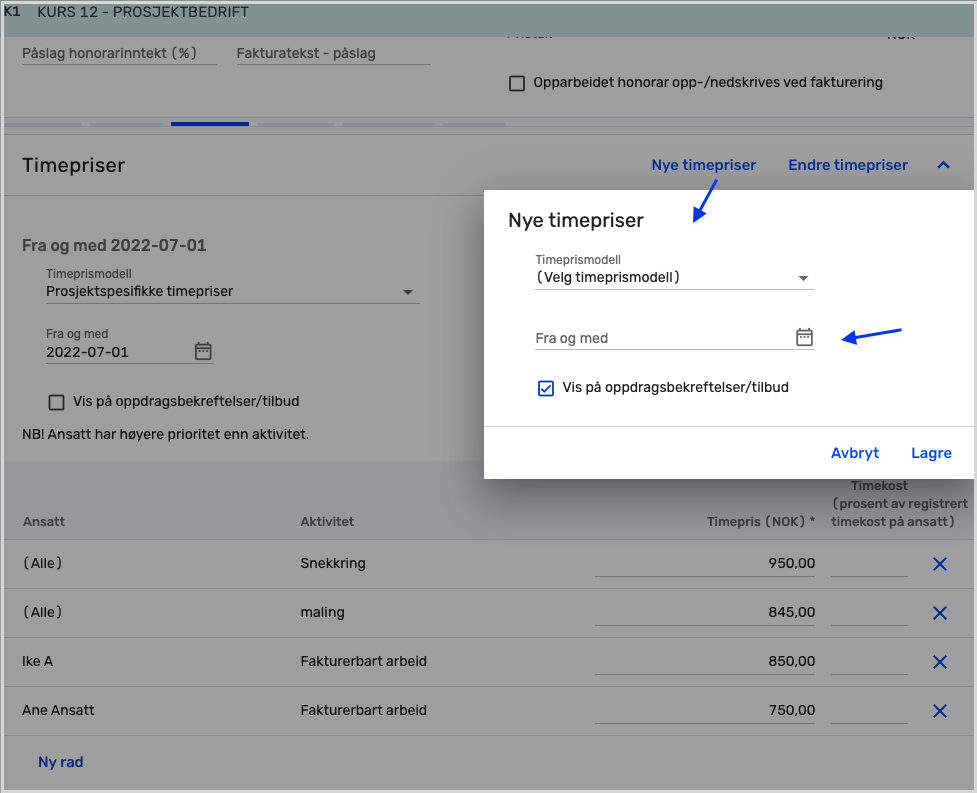This screenshot has width=977, height=793.
Task: Remove Ike A row with X icon
Action: tap(940, 662)
